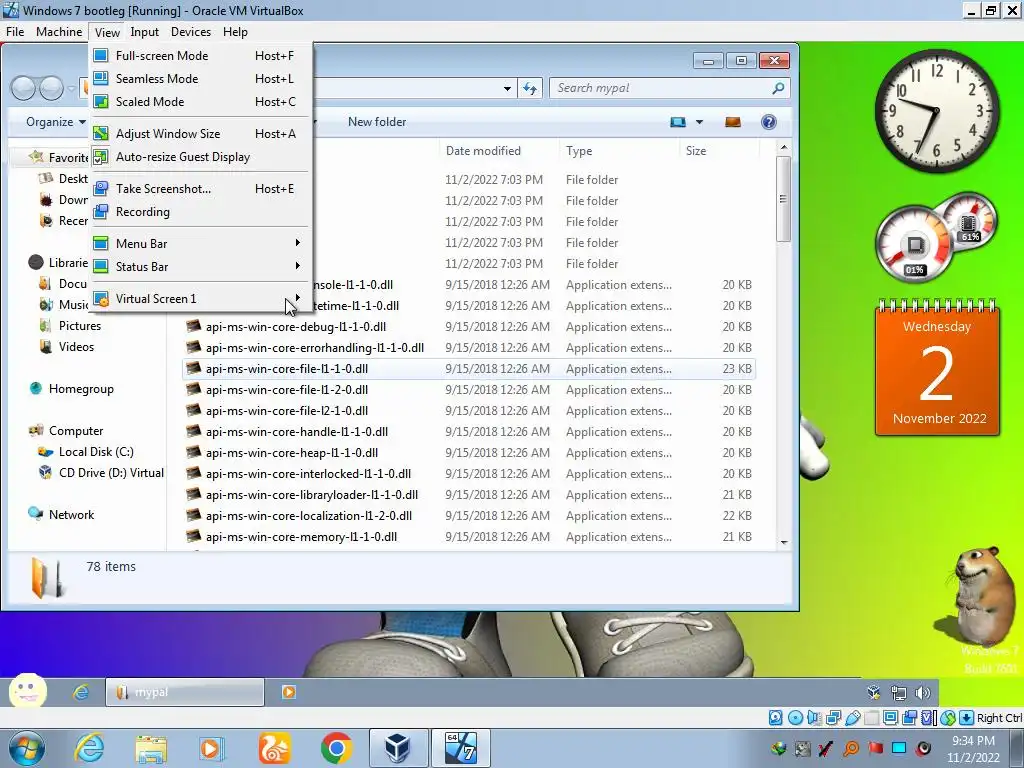The image size is (1024, 768).
Task: Click the mypal guest taskbar button
Action: (x=185, y=692)
